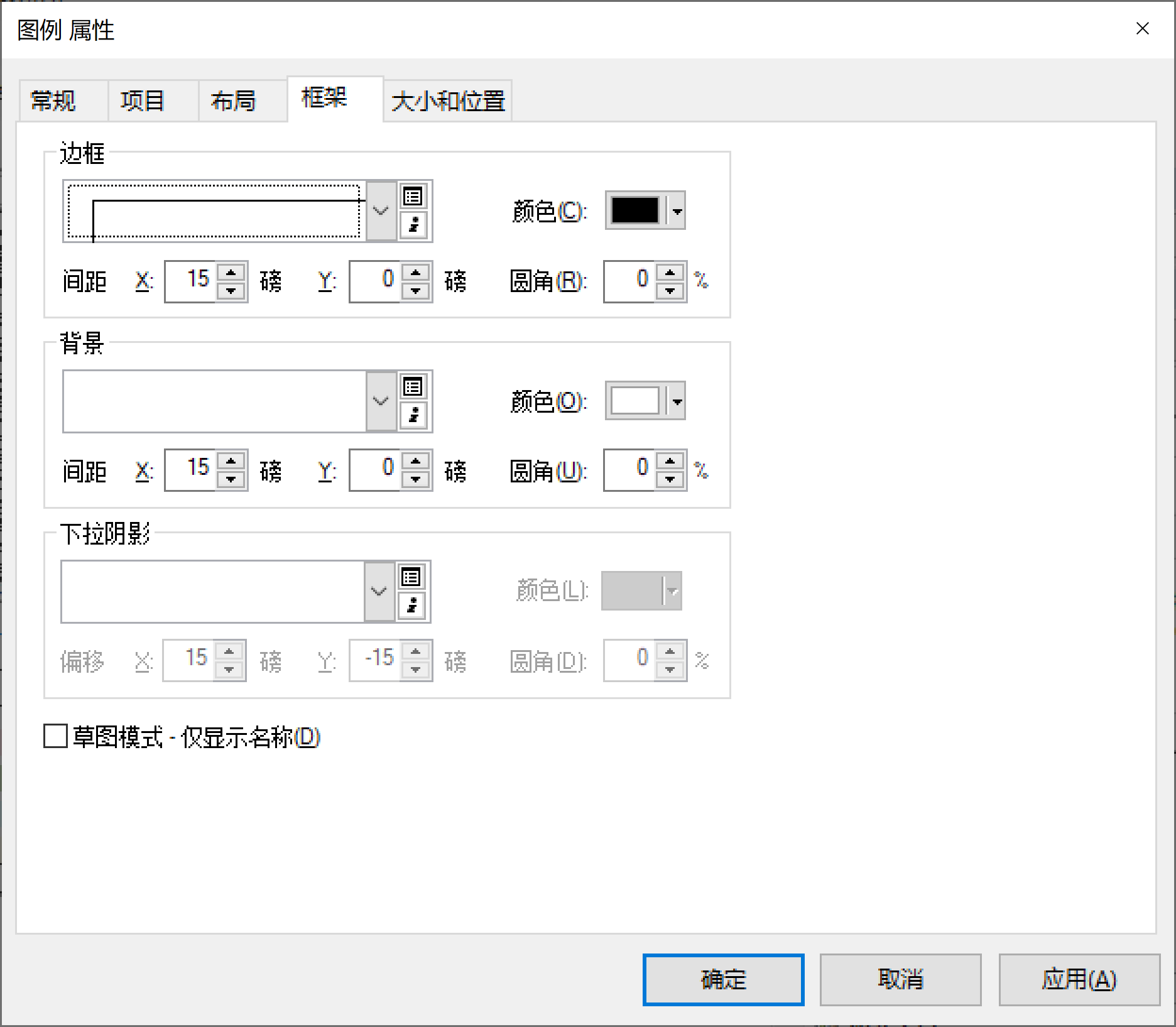Increase shadow 圆角(D) percentage

670,651
